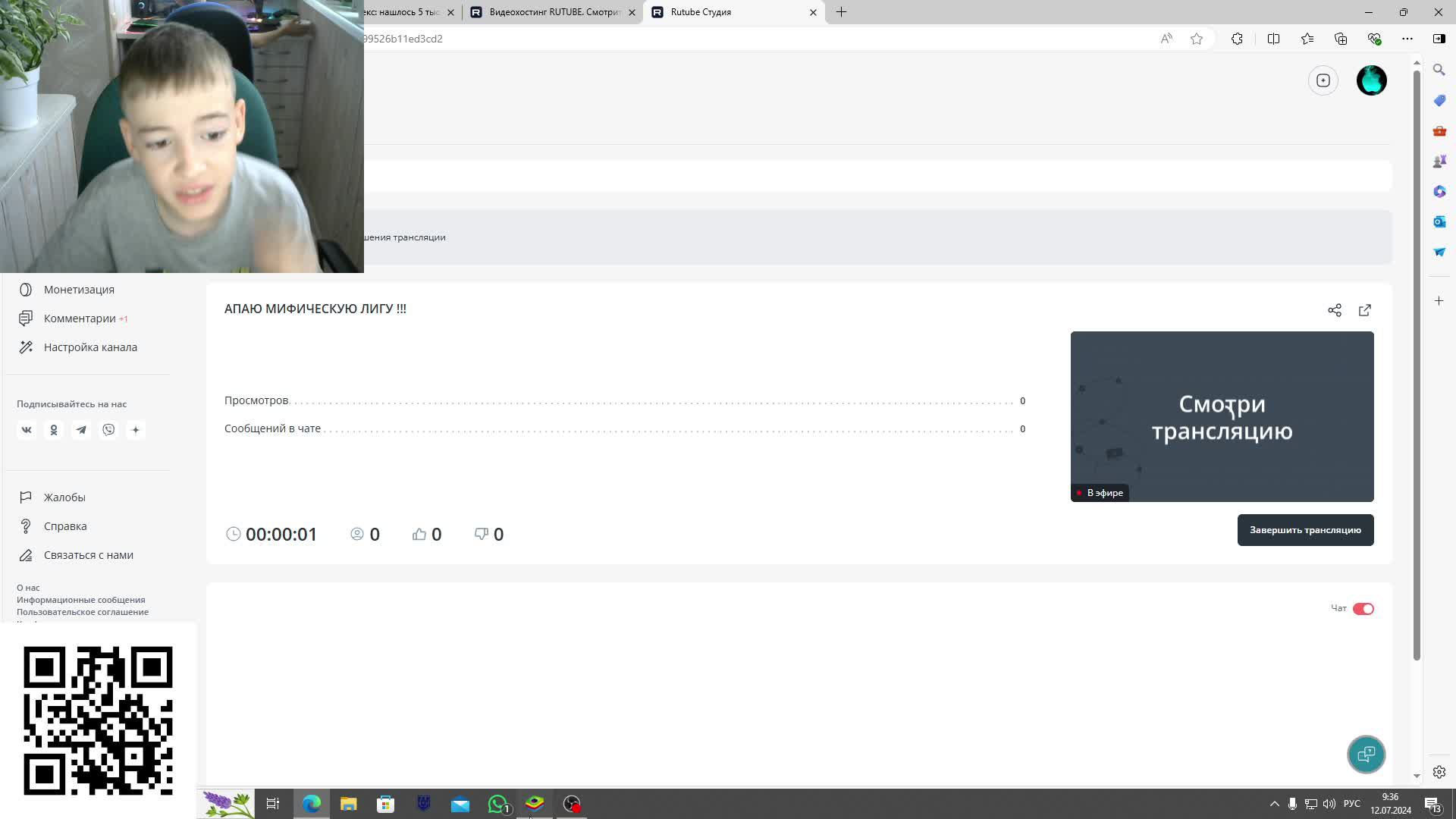Click the page vertical scrollbar

click(x=1416, y=364)
